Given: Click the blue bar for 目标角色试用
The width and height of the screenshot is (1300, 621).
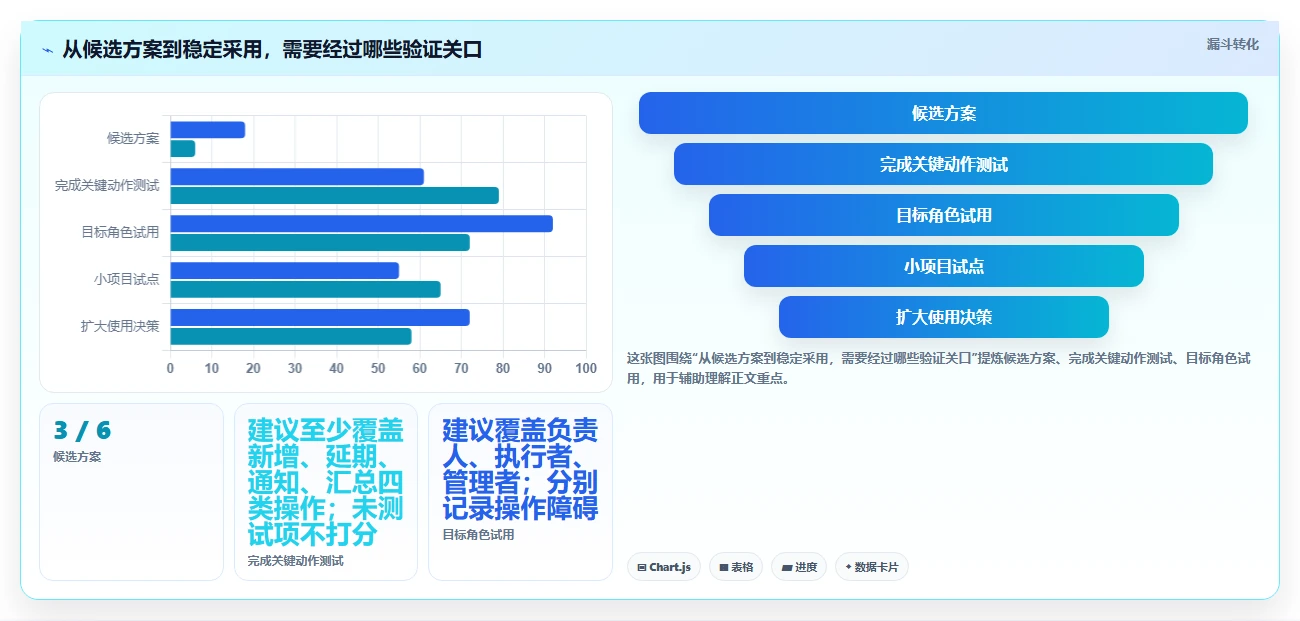Looking at the screenshot, I should coord(361,224).
